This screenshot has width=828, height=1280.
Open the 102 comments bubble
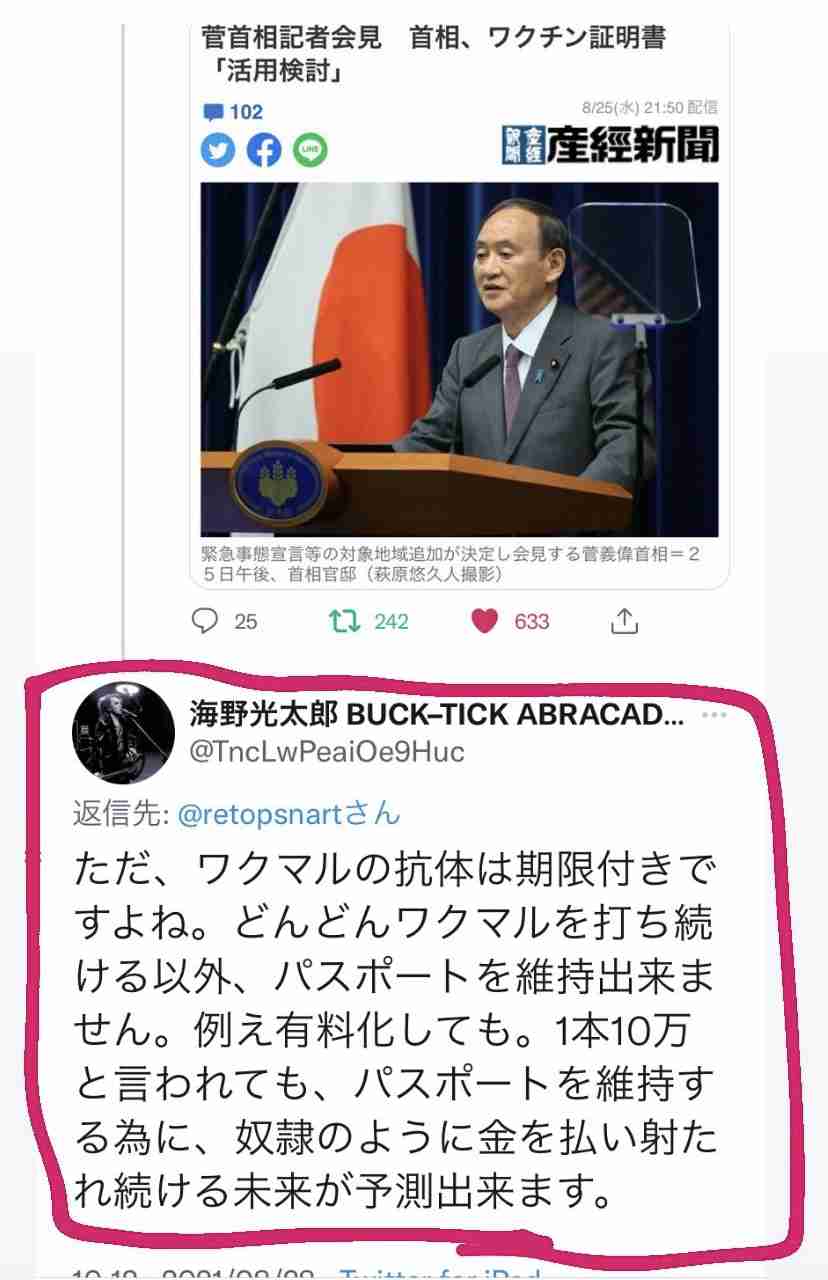[x=232, y=112]
